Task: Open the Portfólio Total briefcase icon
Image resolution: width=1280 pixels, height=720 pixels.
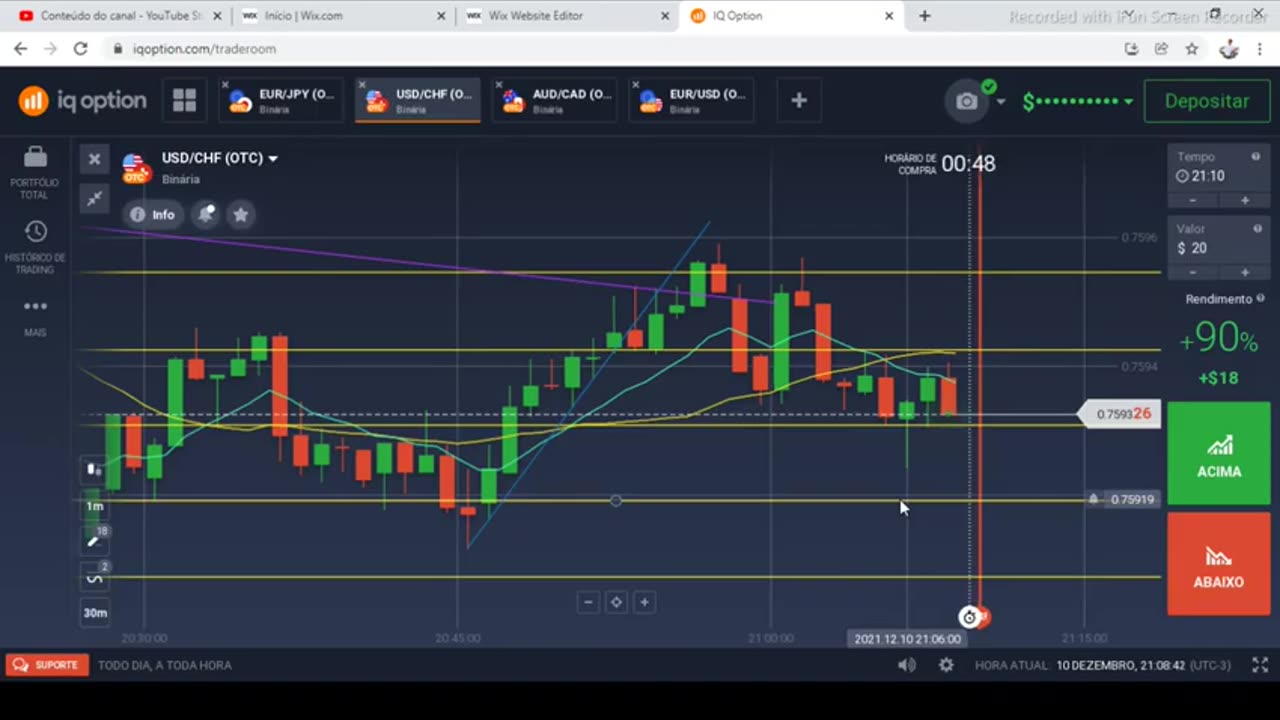Action: pos(35,157)
